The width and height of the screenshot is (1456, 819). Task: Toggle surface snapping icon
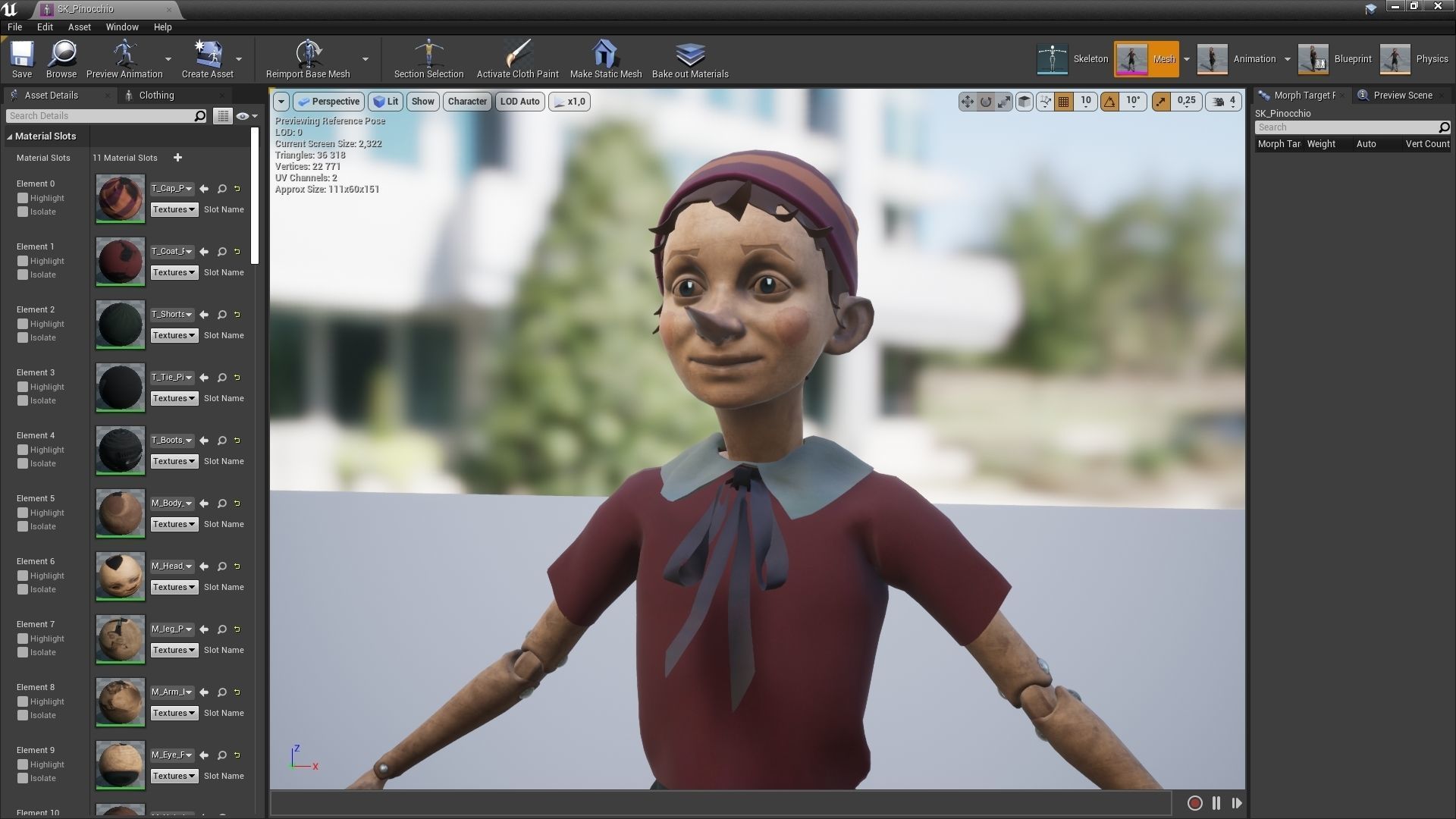pos(1045,102)
